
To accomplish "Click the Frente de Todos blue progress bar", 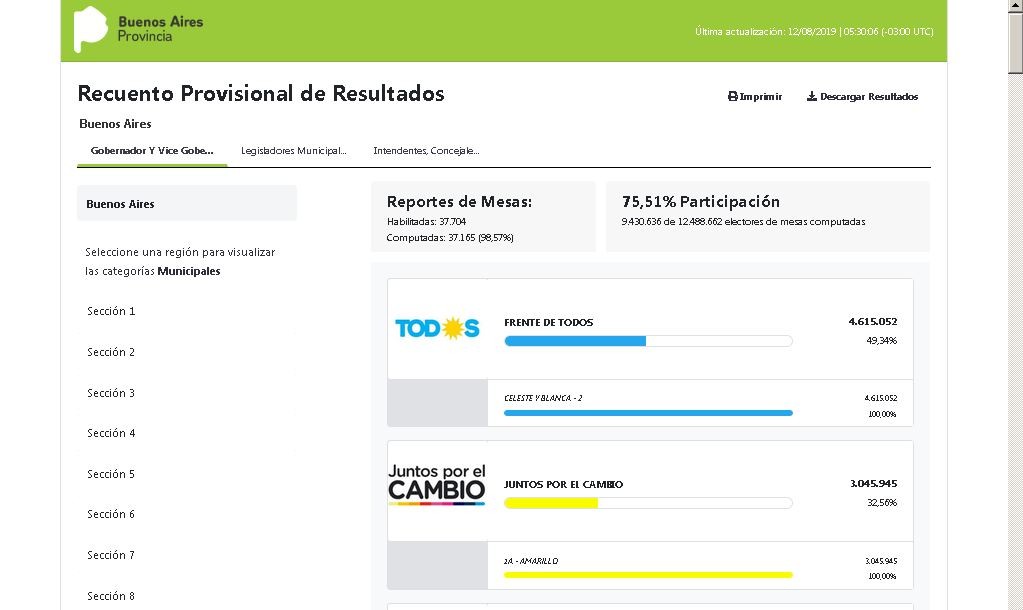I will [x=649, y=341].
